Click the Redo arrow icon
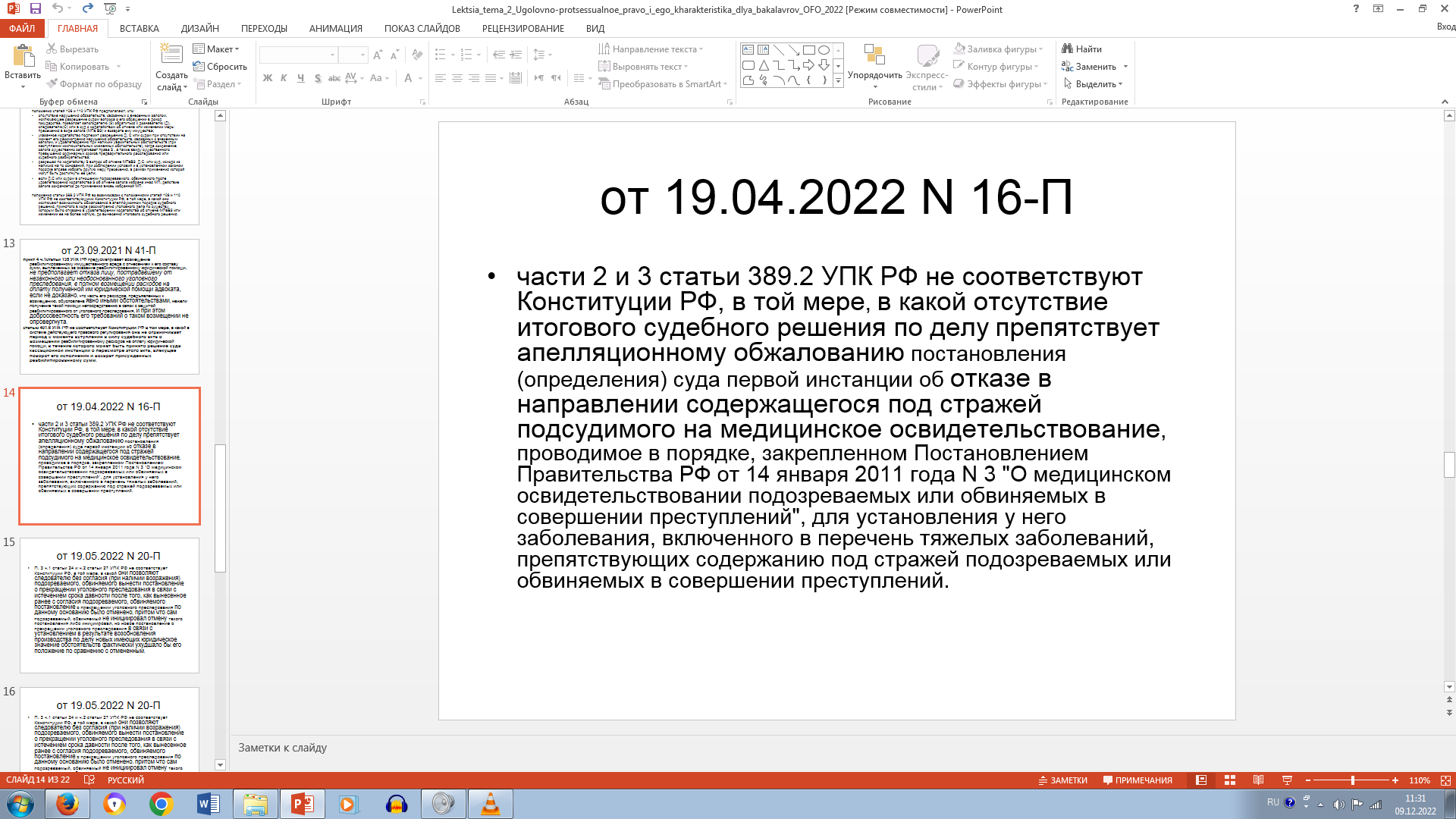 [87, 9]
